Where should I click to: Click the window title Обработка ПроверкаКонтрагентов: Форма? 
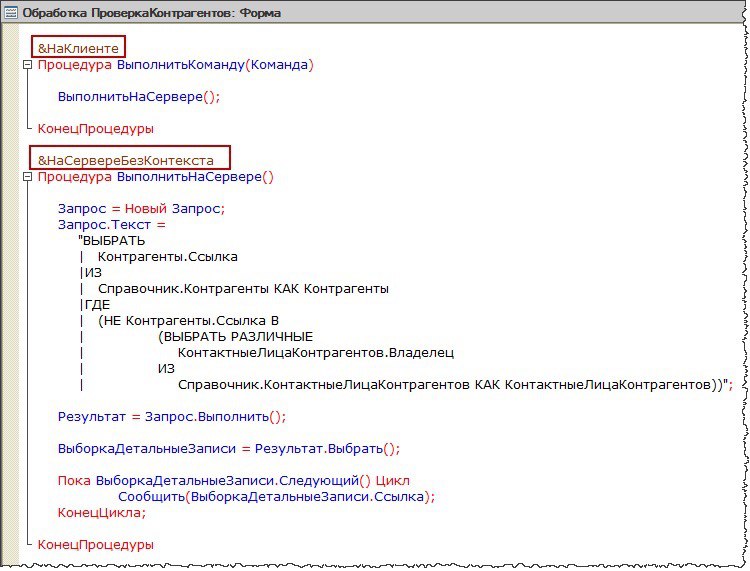pos(152,13)
